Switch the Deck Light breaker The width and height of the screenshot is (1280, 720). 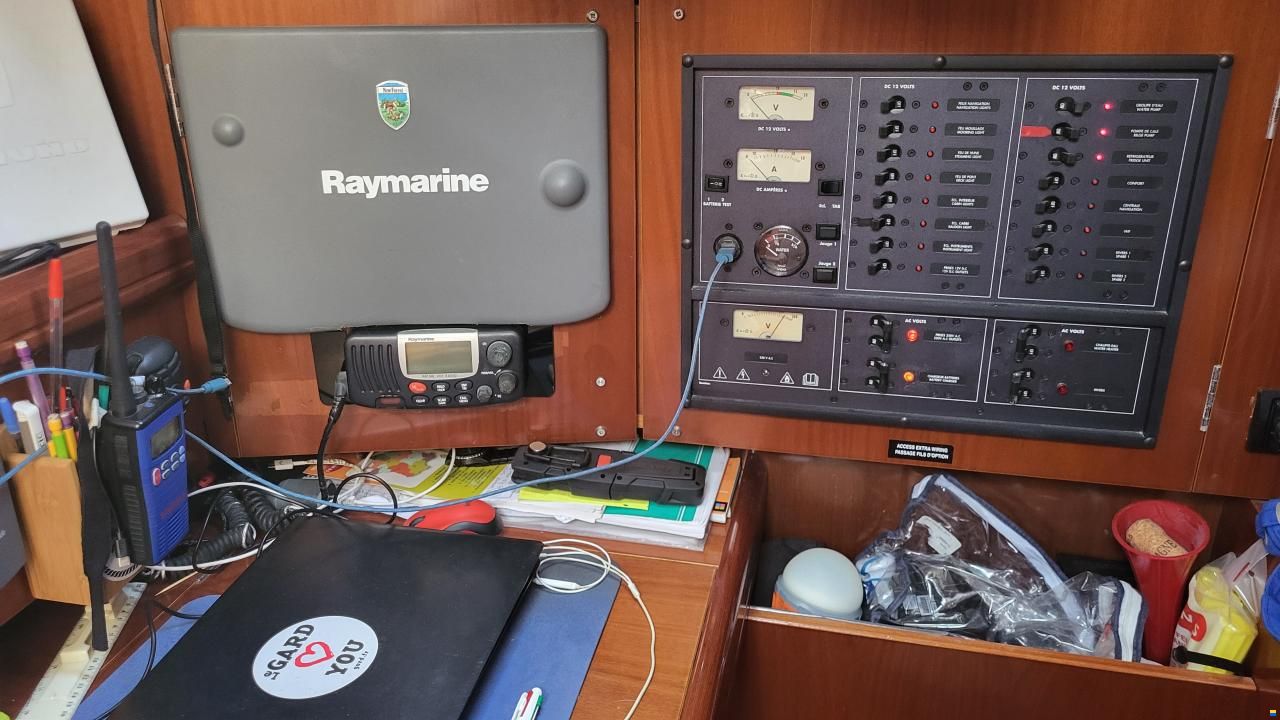[x=886, y=177]
